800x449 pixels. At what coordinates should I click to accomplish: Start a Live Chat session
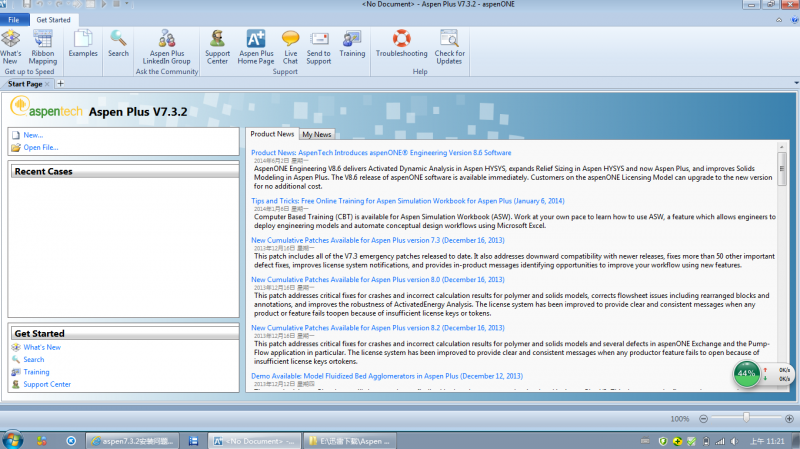(x=290, y=46)
